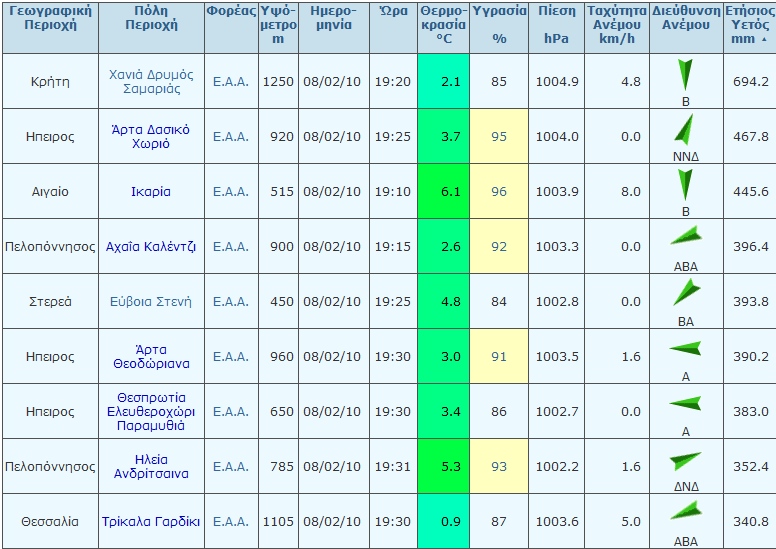Open the Εύβοια Στενή station link
Image resolution: width=776 pixels, height=549 pixels.
tap(150, 301)
